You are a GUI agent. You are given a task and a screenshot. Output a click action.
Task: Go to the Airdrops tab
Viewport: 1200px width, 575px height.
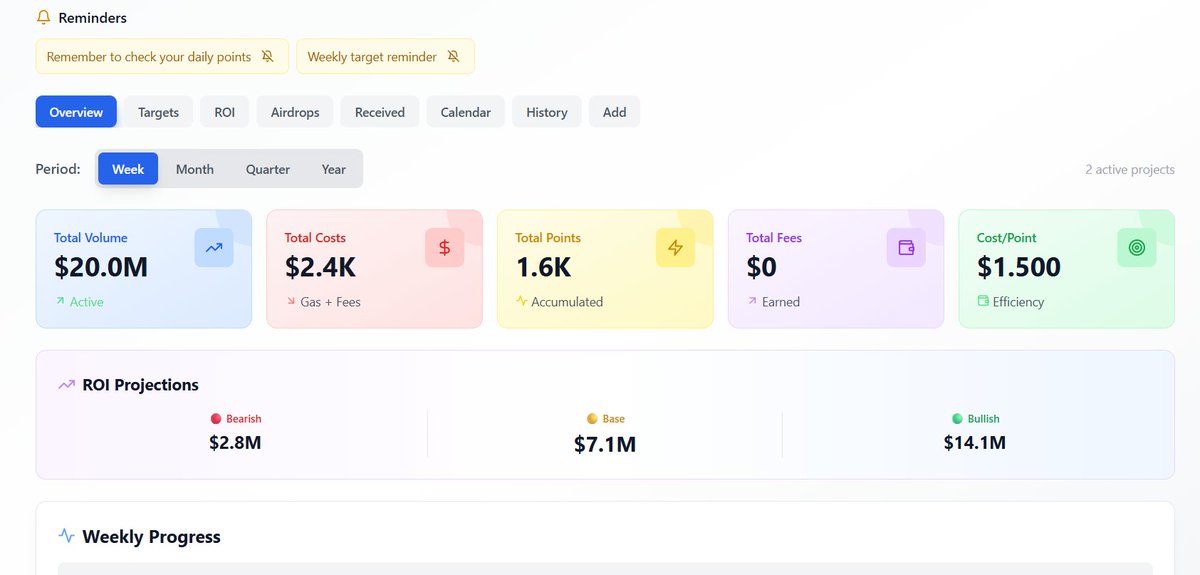pos(295,112)
